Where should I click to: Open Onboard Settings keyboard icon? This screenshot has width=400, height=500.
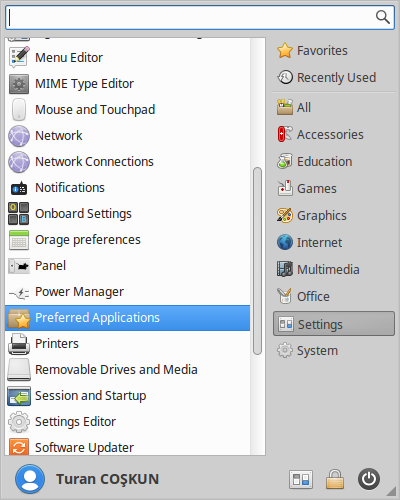19,214
